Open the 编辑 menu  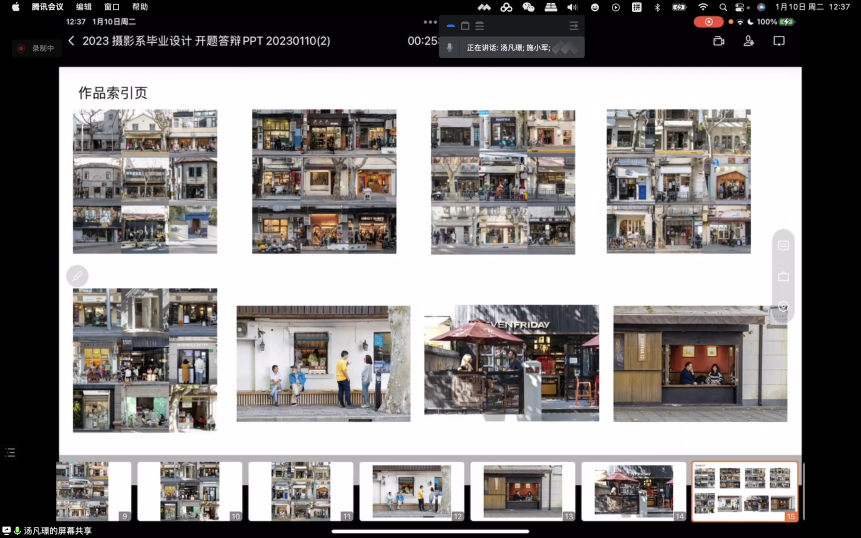click(84, 7)
